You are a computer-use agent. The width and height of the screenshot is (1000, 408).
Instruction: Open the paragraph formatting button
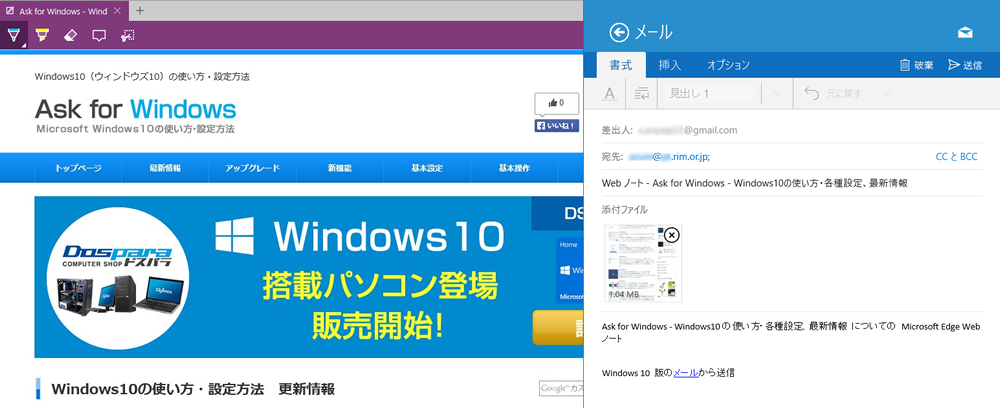point(642,94)
